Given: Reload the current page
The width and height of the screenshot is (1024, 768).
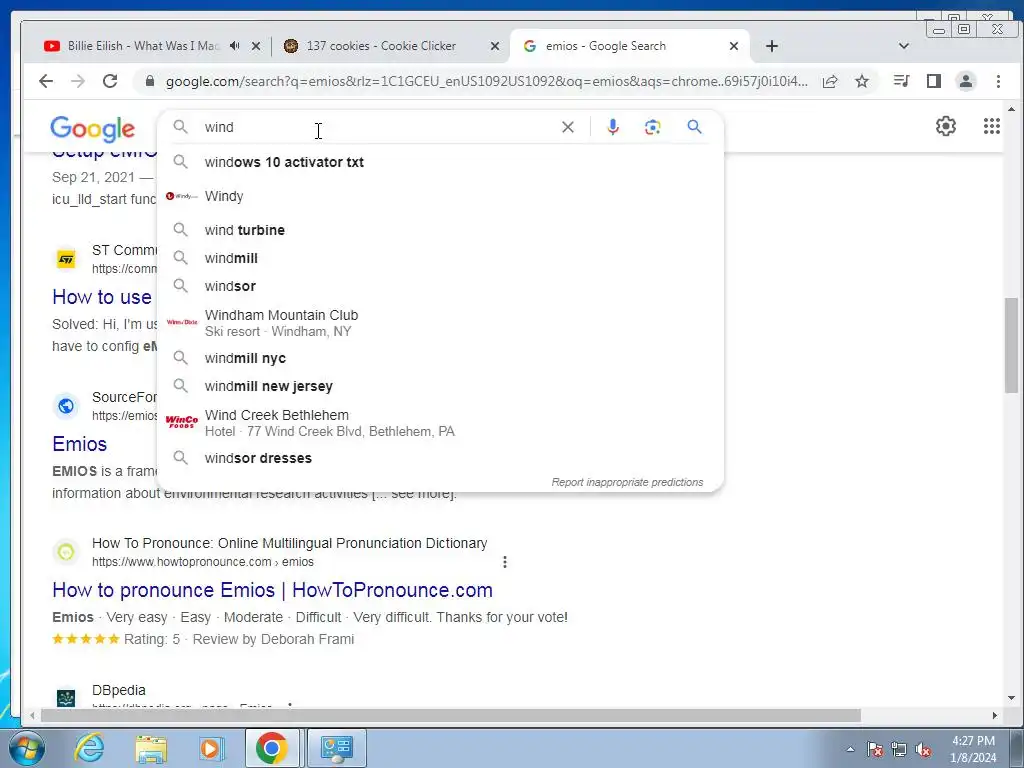Looking at the screenshot, I should point(110,81).
